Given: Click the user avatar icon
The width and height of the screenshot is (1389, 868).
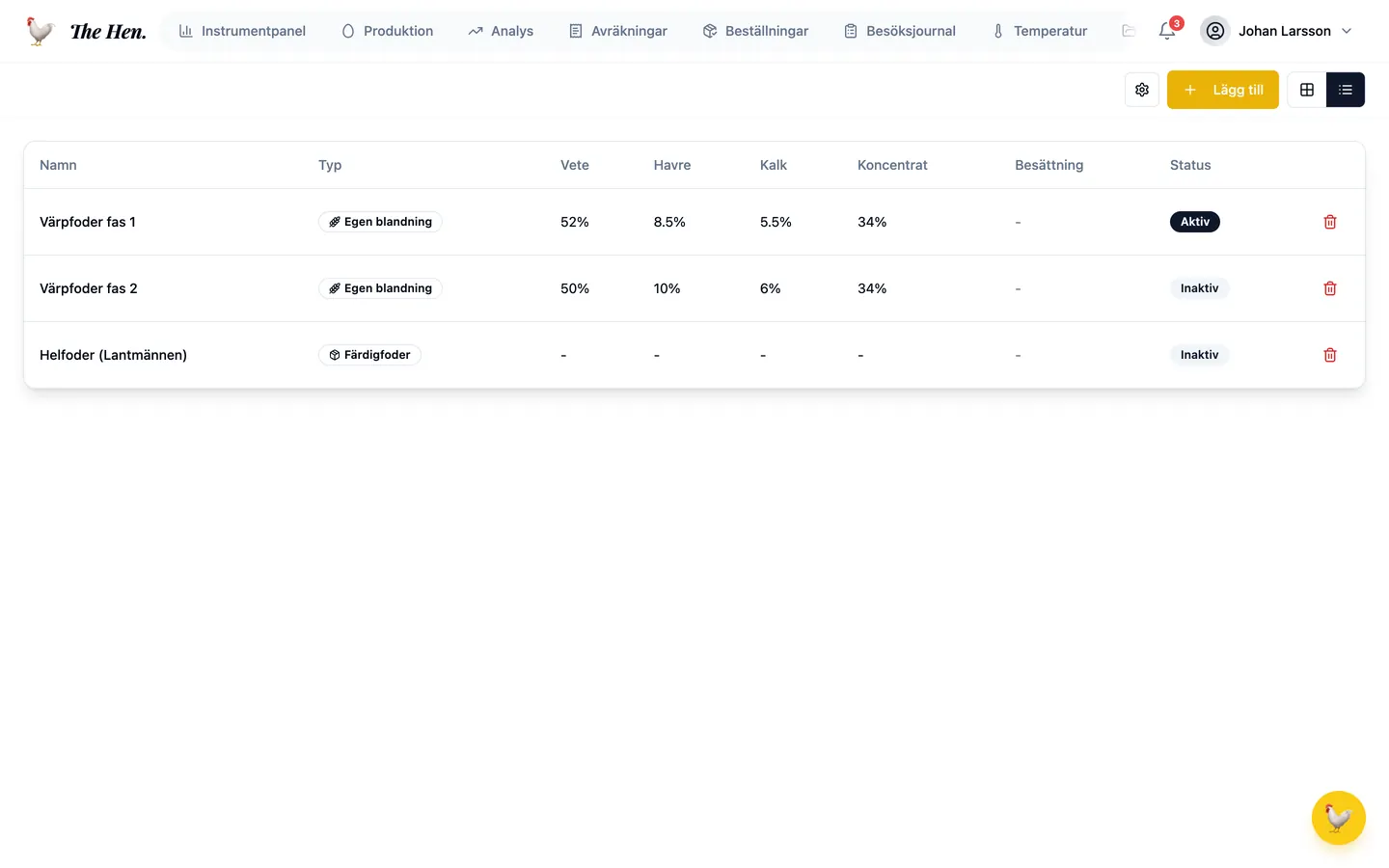Looking at the screenshot, I should pos(1215,31).
